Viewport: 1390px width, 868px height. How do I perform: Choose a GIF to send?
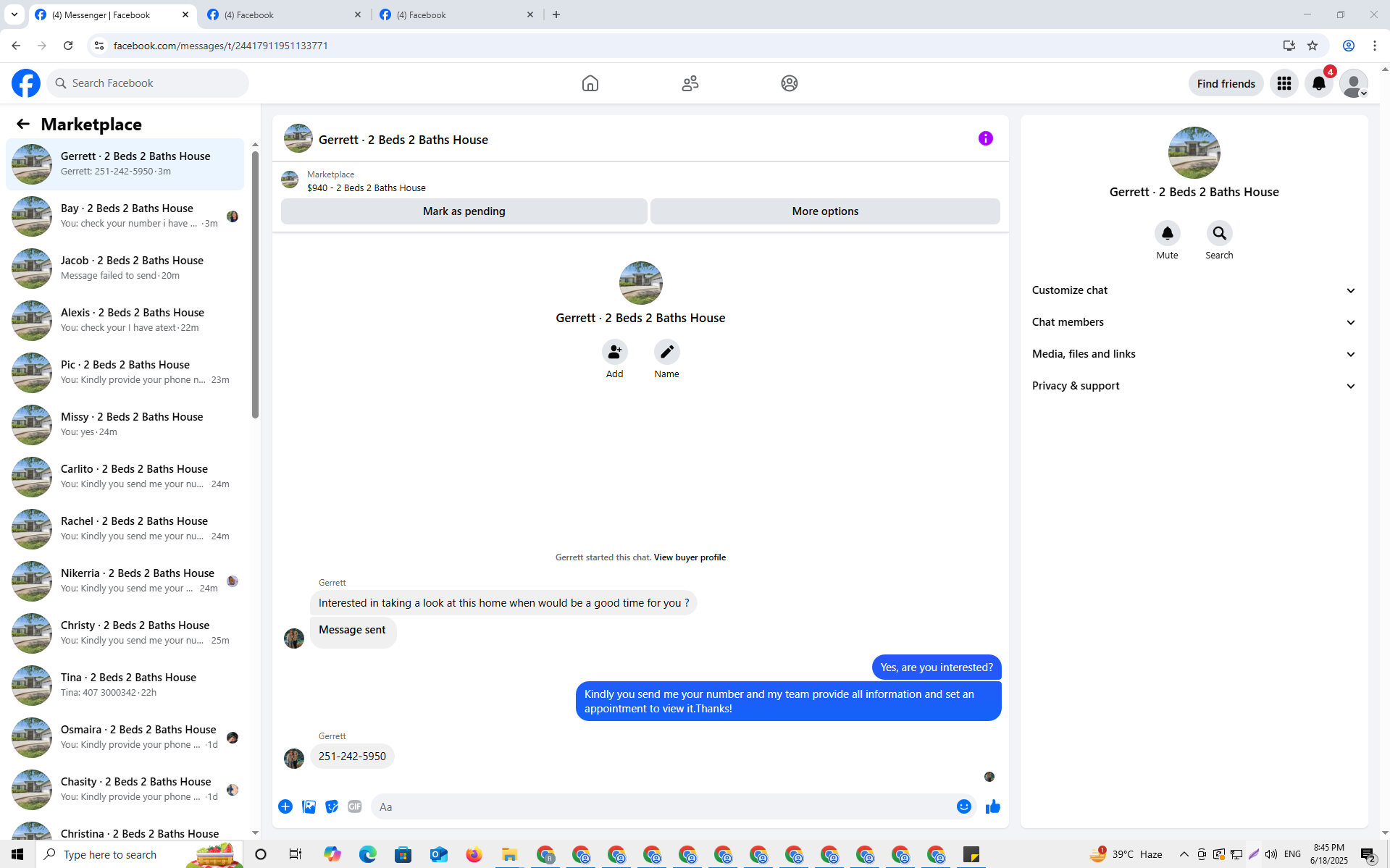pyautogui.click(x=355, y=806)
